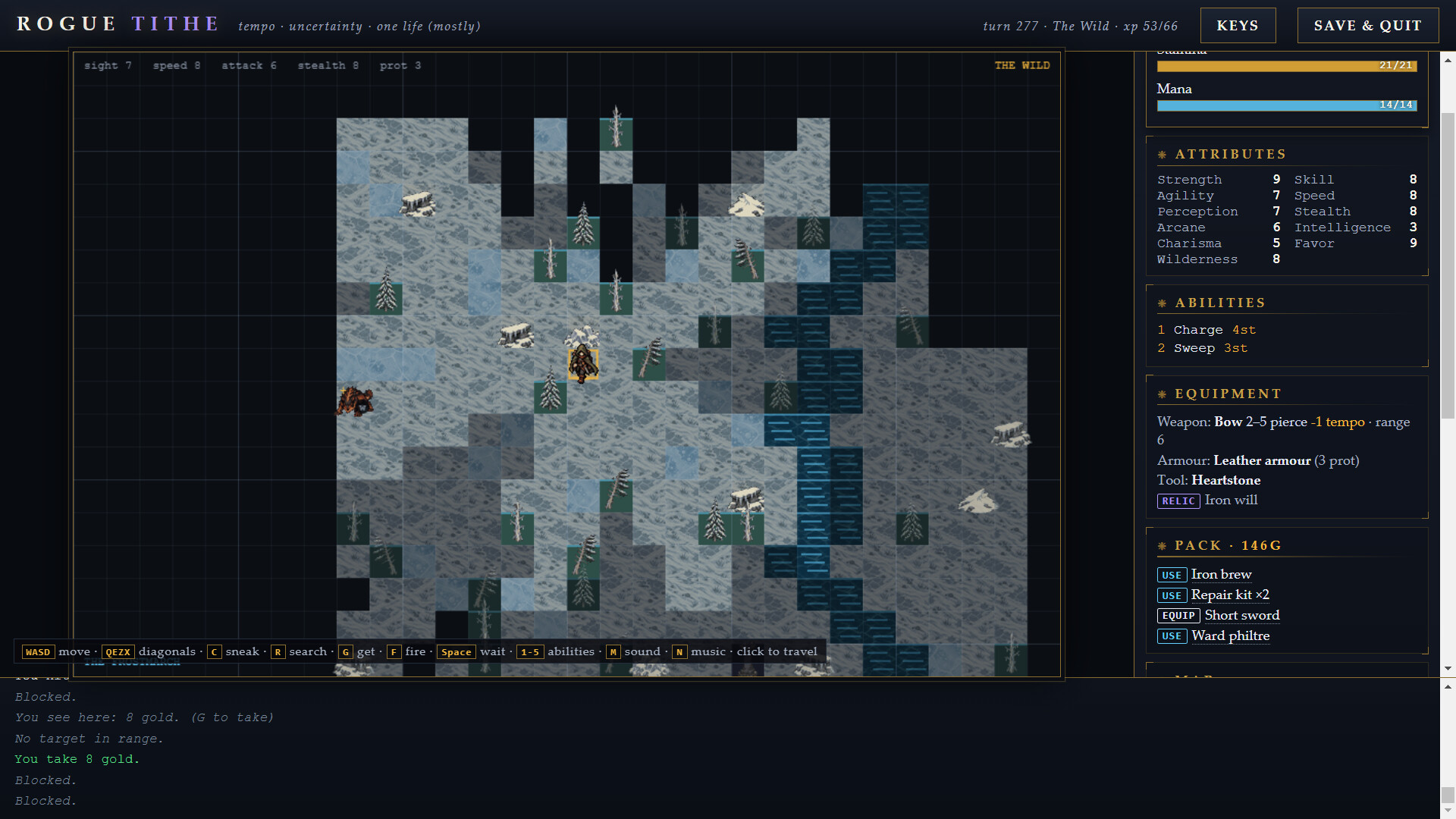Viewport: 1456px width, 819px height.
Task: Click the stump in upper-left snow area
Action: (x=416, y=203)
